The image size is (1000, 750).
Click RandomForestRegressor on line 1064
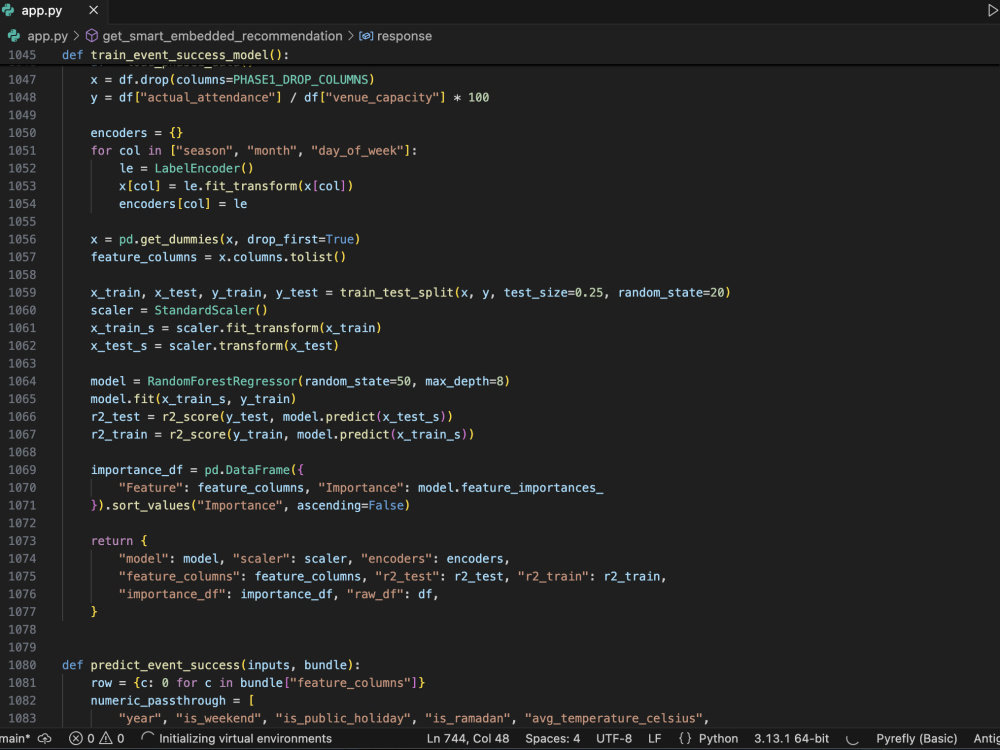coord(222,381)
